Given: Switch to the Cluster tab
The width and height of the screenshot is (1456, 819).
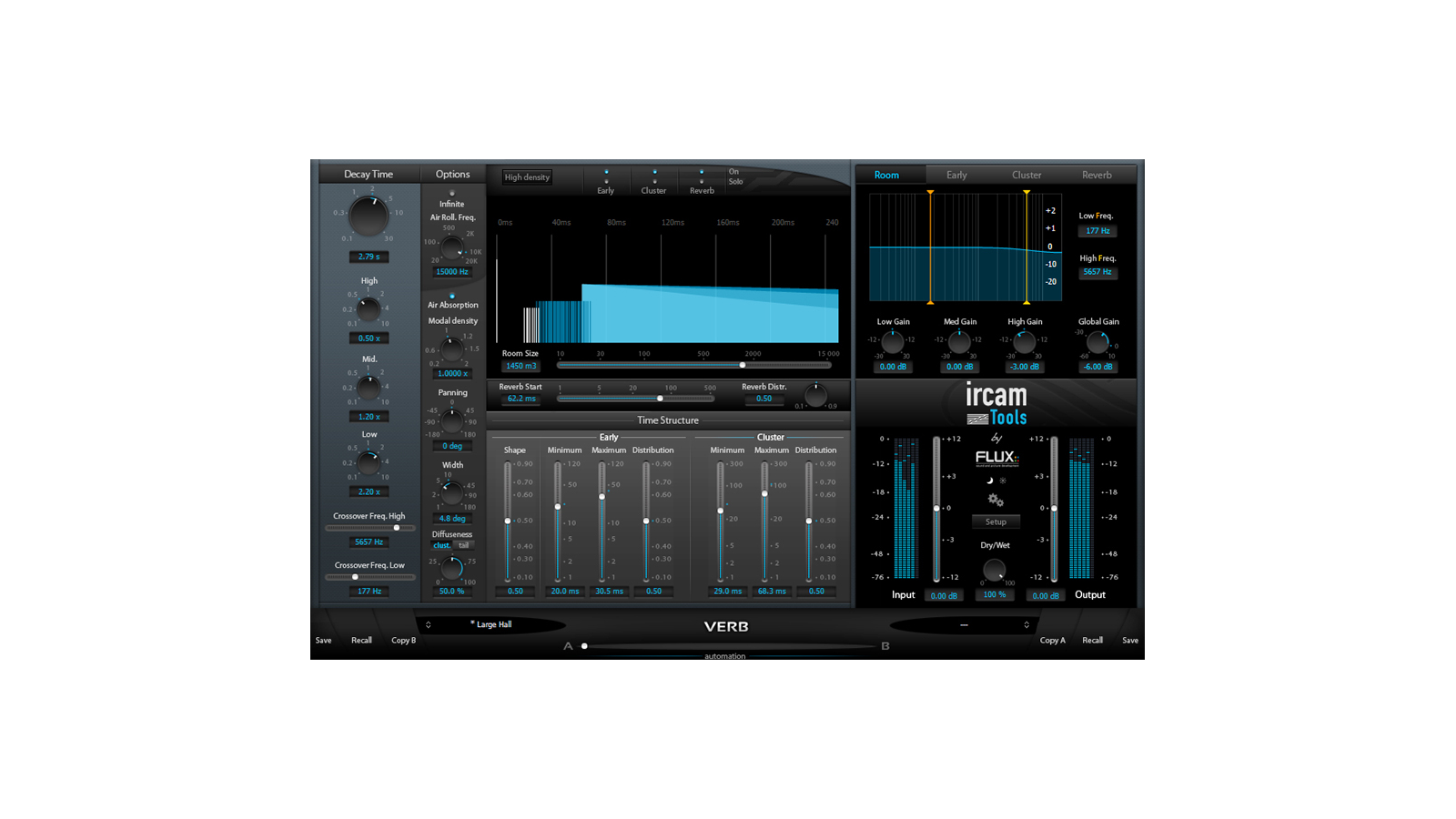Looking at the screenshot, I should [x=1026, y=175].
